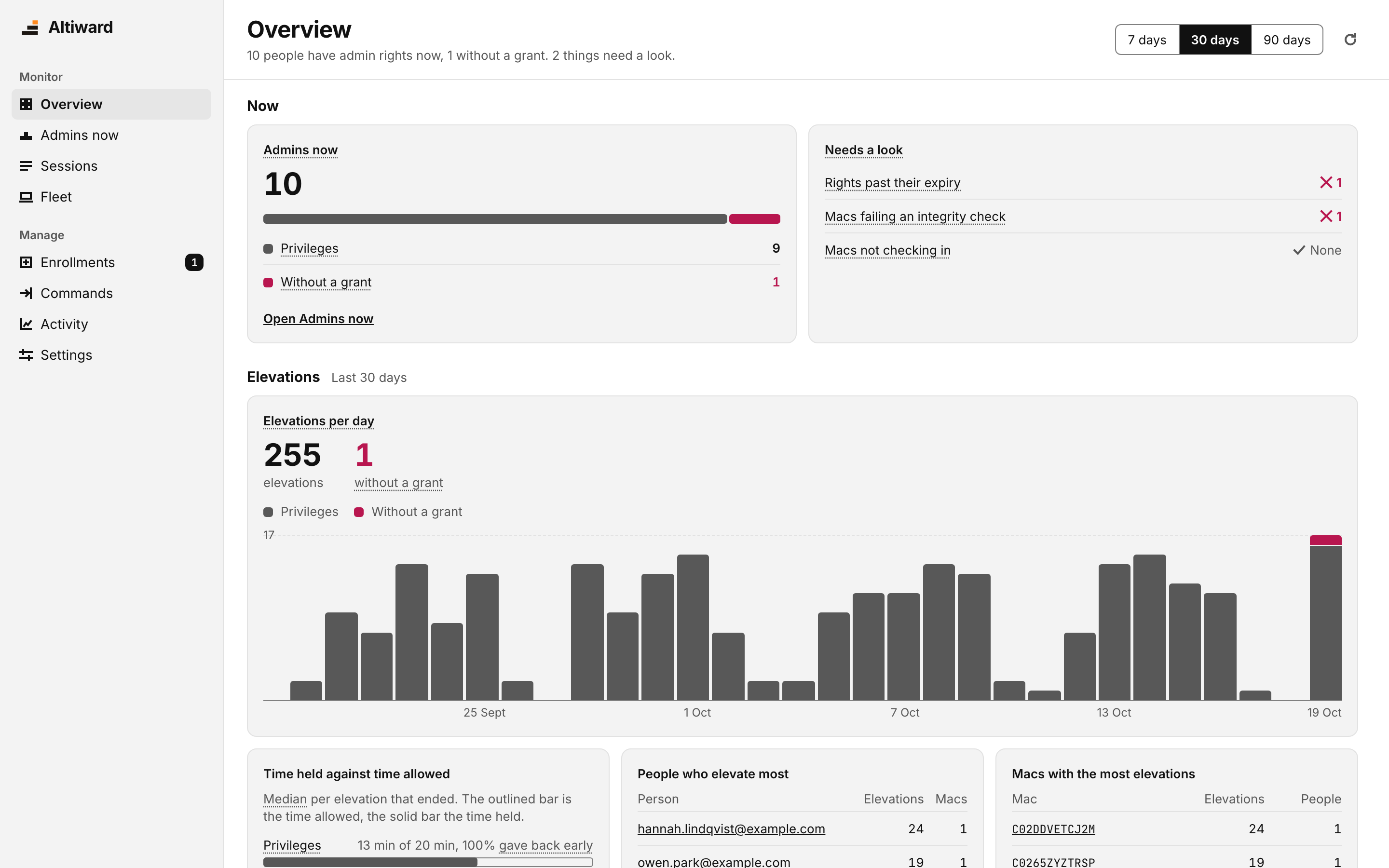Click the 13 Oct axis label
Viewport: 1389px width, 868px height.
click(1114, 712)
